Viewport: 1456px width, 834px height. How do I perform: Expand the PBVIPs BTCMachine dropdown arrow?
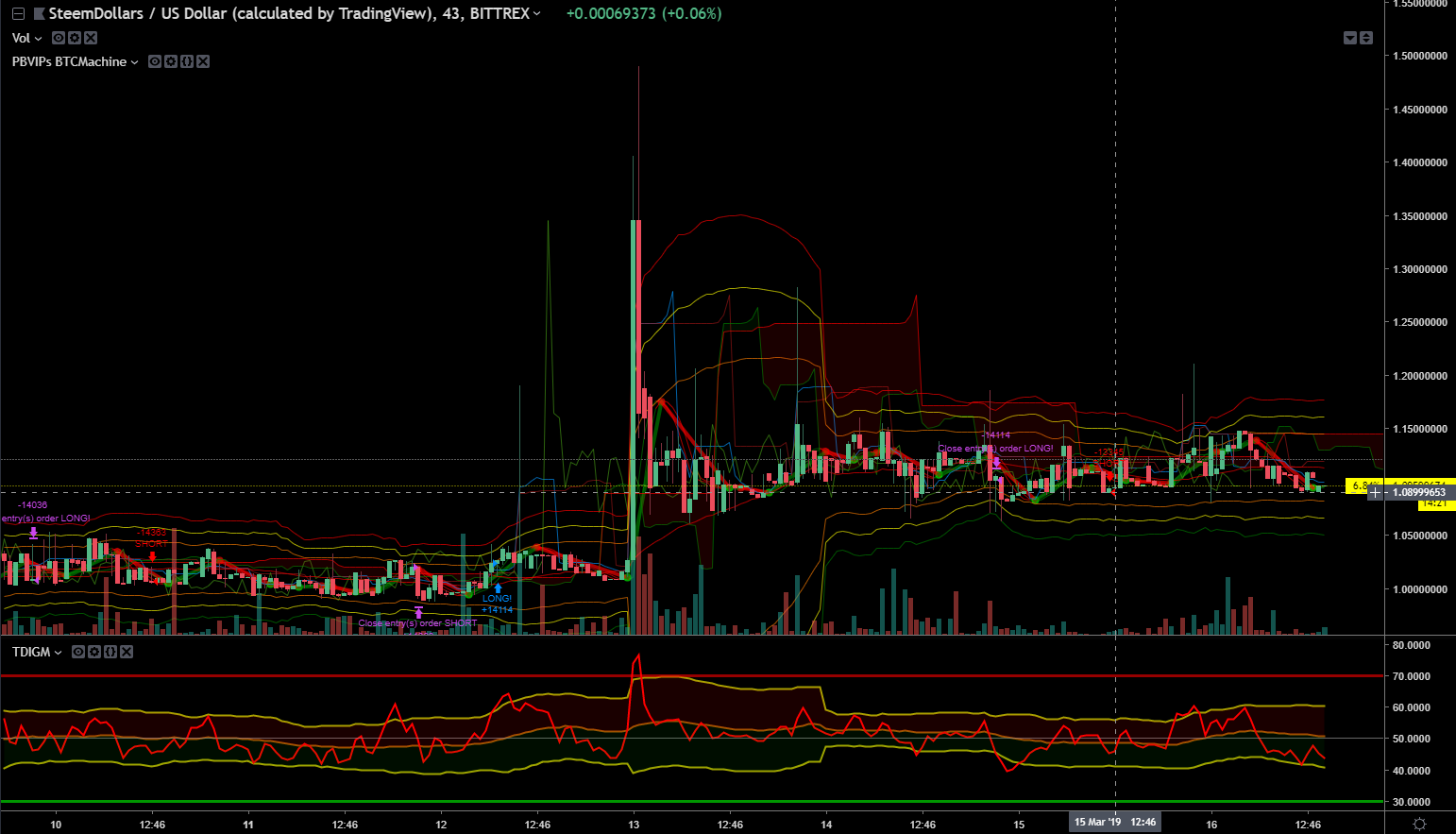tap(134, 62)
